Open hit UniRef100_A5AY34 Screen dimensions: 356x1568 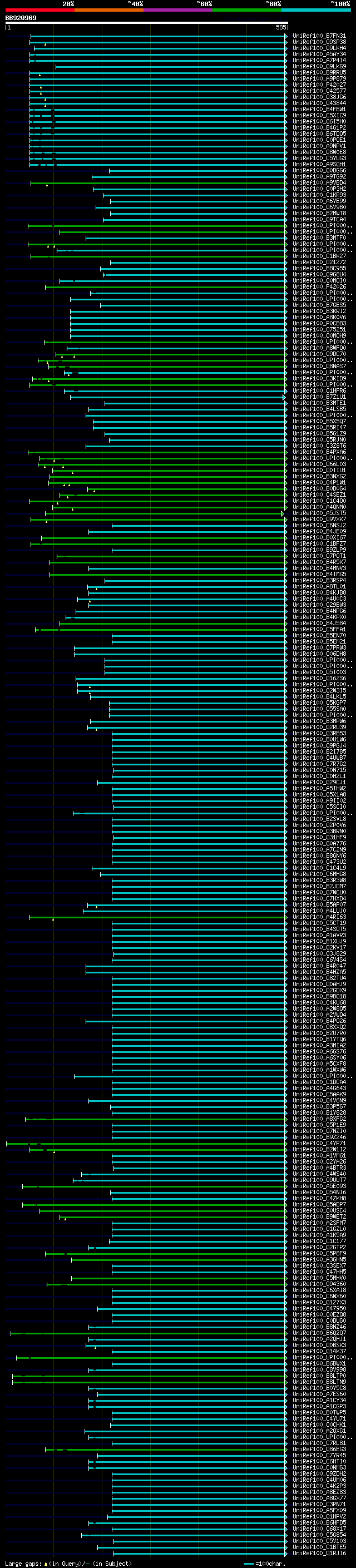319,54
